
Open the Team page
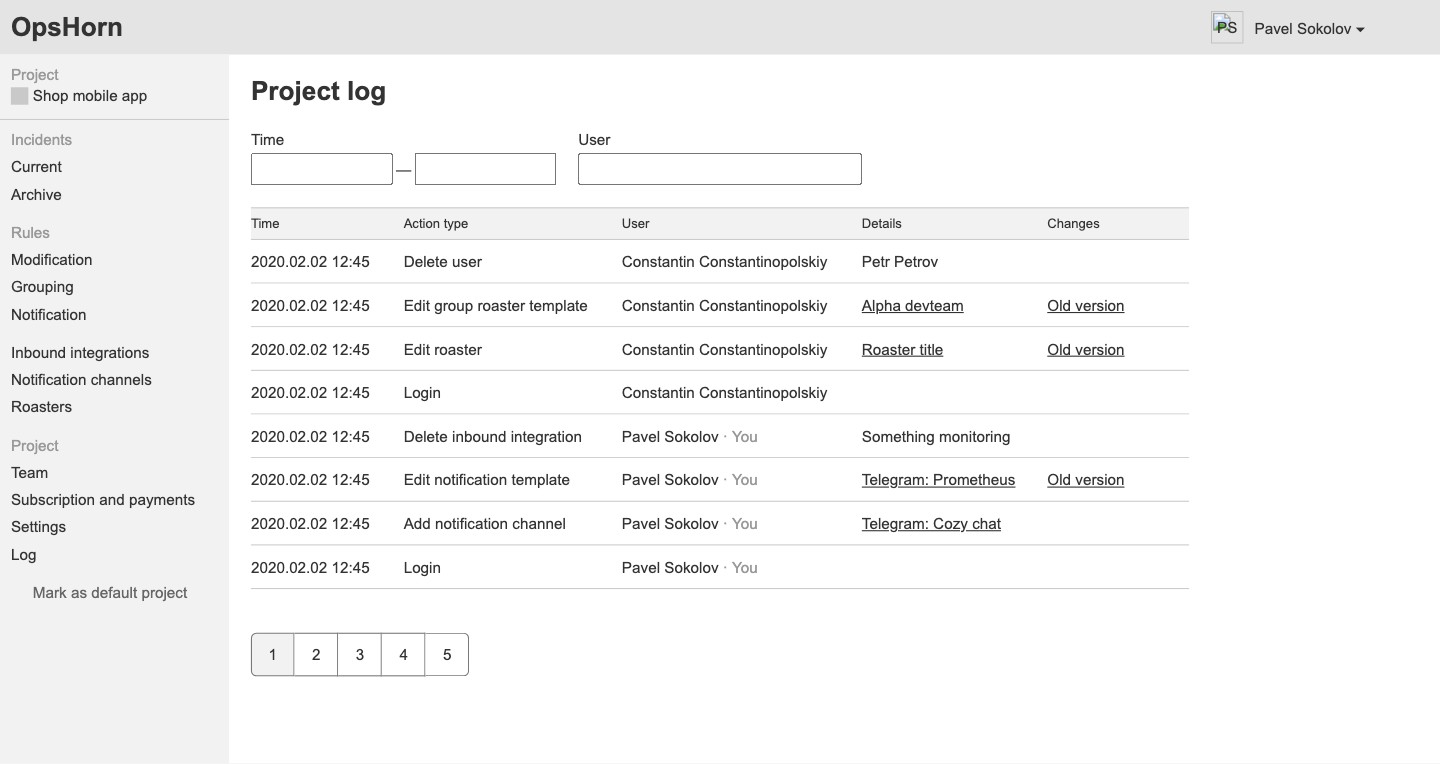(29, 473)
